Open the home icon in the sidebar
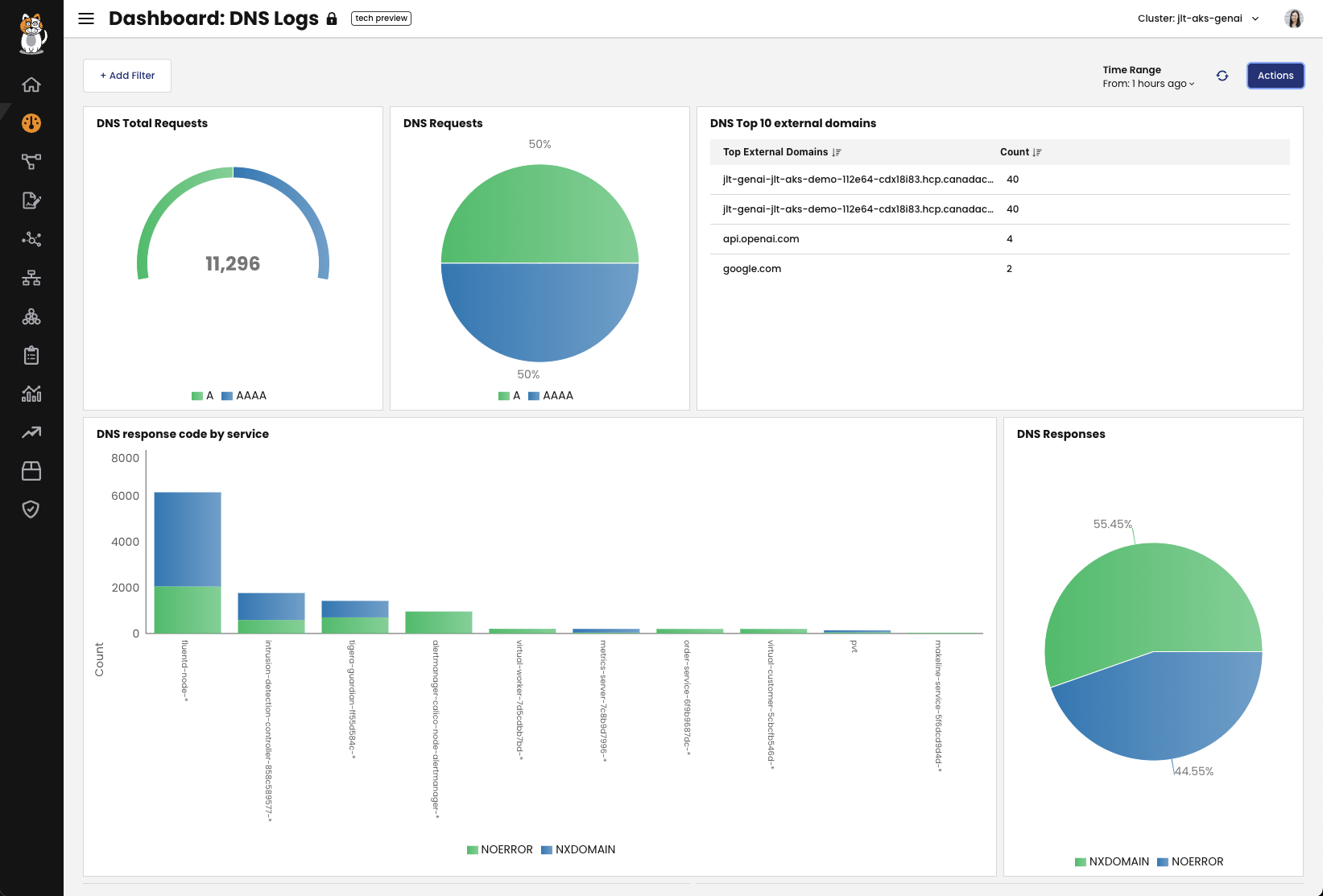Image resolution: width=1323 pixels, height=896 pixels. 31,85
